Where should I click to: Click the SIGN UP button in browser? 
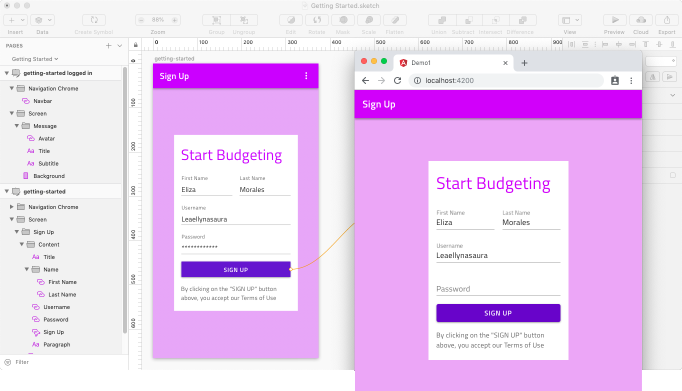coord(498,313)
